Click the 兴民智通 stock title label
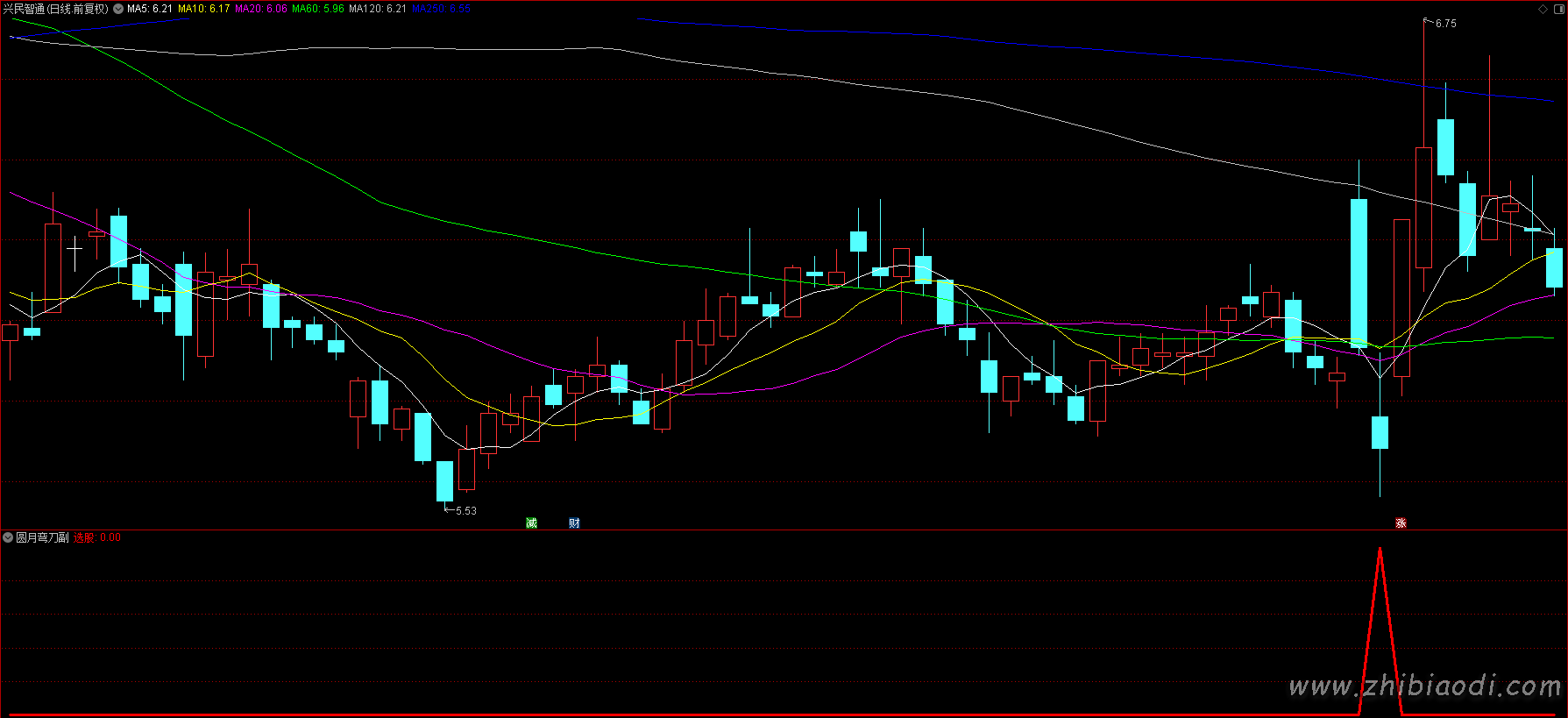The image size is (1568, 718). pyautogui.click(x=55, y=9)
